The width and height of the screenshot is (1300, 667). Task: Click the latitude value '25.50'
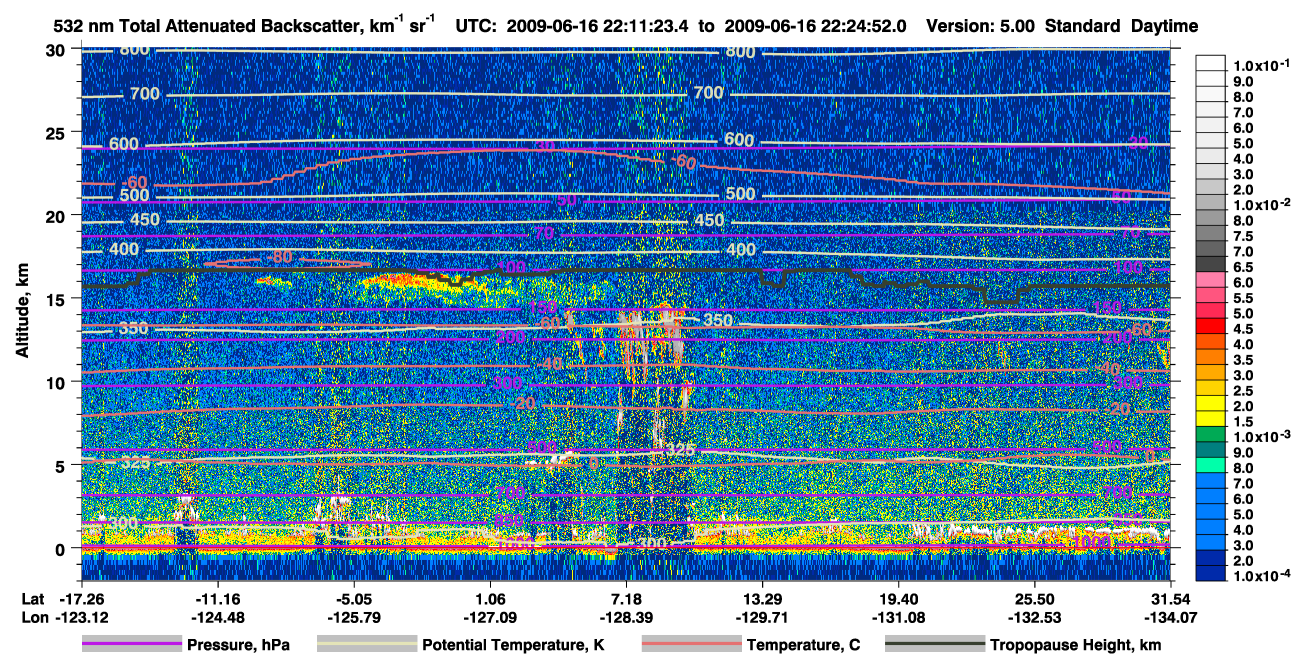[x=1035, y=598]
